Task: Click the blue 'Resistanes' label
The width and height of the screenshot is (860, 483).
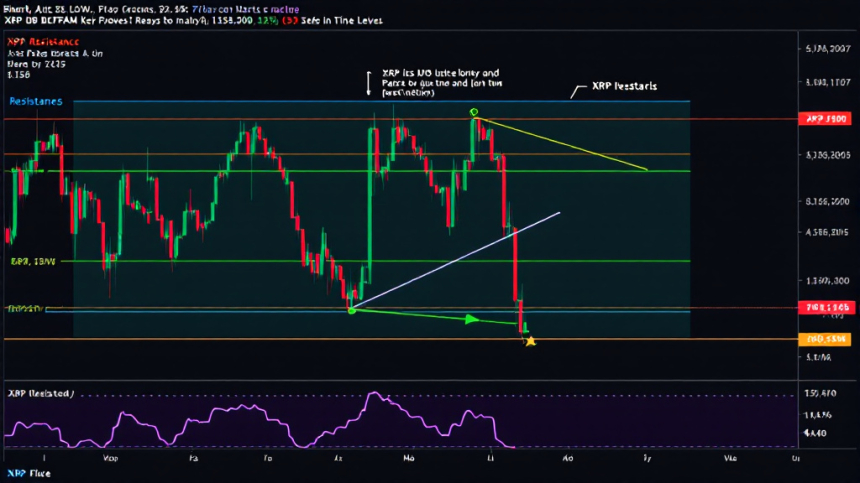Action: pyautogui.click(x=36, y=101)
